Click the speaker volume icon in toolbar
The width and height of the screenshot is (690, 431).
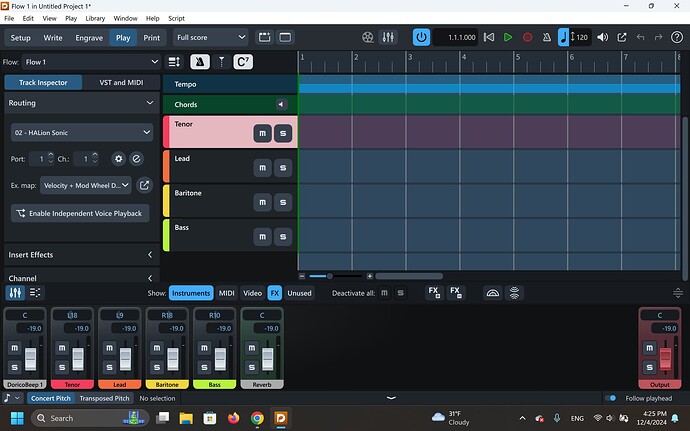(602, 37)
